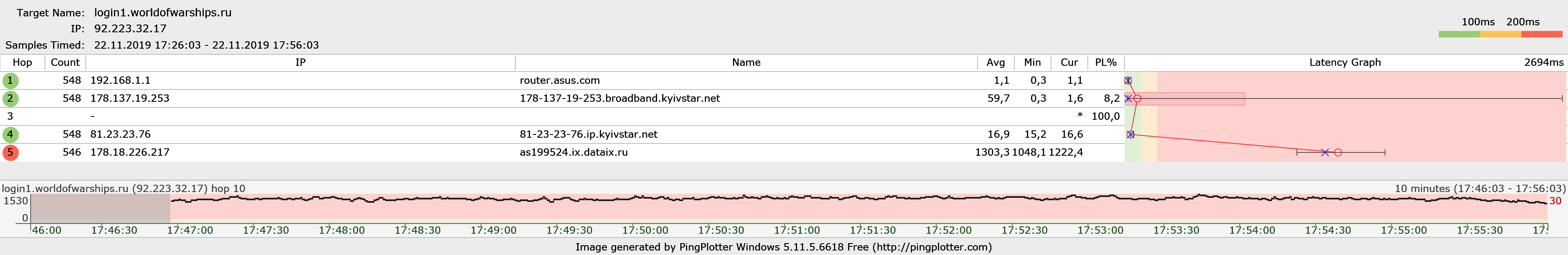Image resolution: width=1568 pixels, height=255 pixels.
Task: Click router.asus.com hostname
Action: coord(560,81)
